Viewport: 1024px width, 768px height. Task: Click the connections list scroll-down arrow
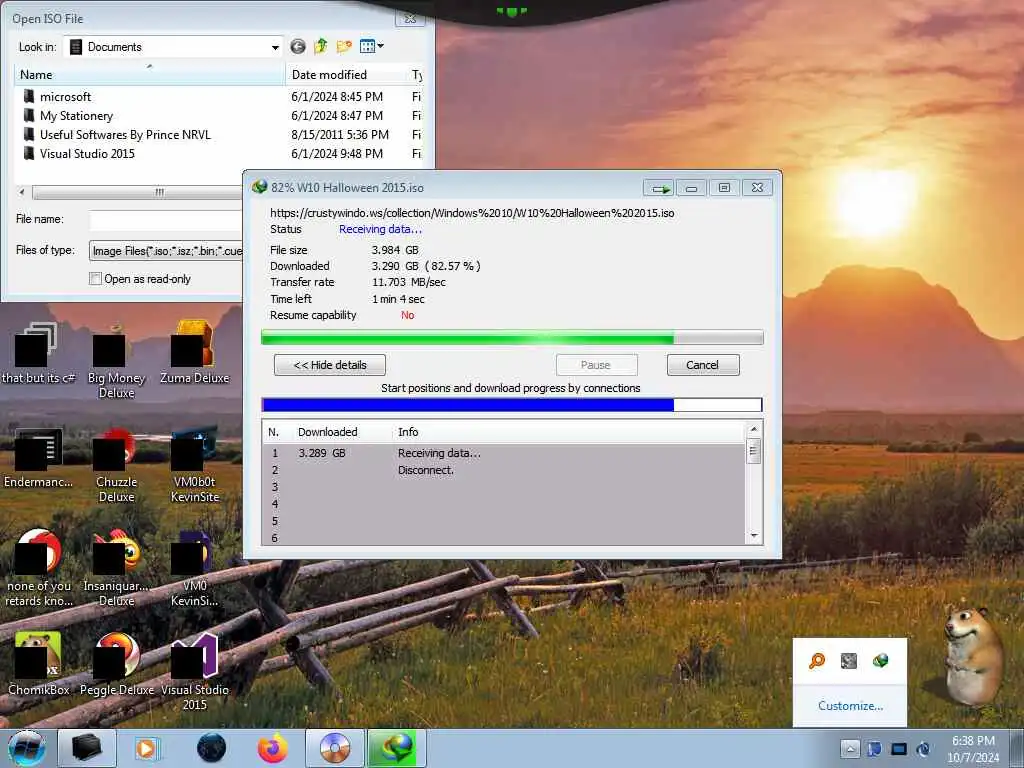click(754, 536)
